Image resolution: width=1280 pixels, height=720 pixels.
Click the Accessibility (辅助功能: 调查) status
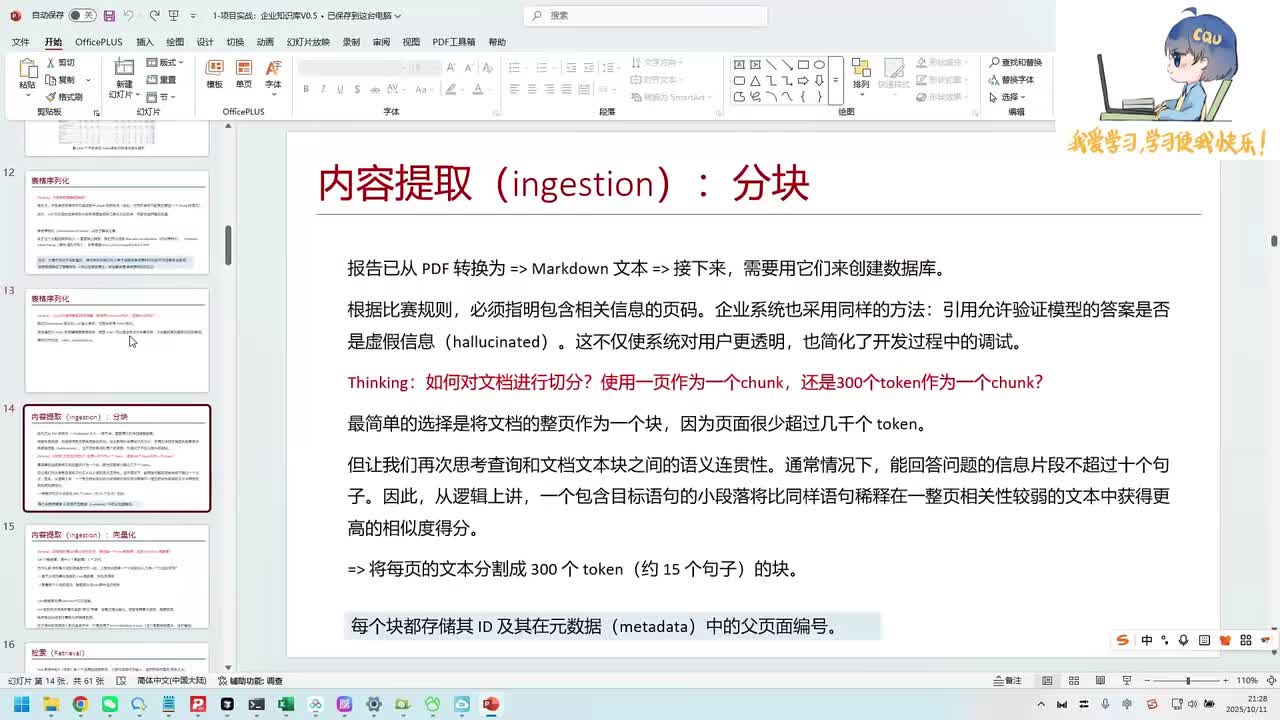pos(250,681)
